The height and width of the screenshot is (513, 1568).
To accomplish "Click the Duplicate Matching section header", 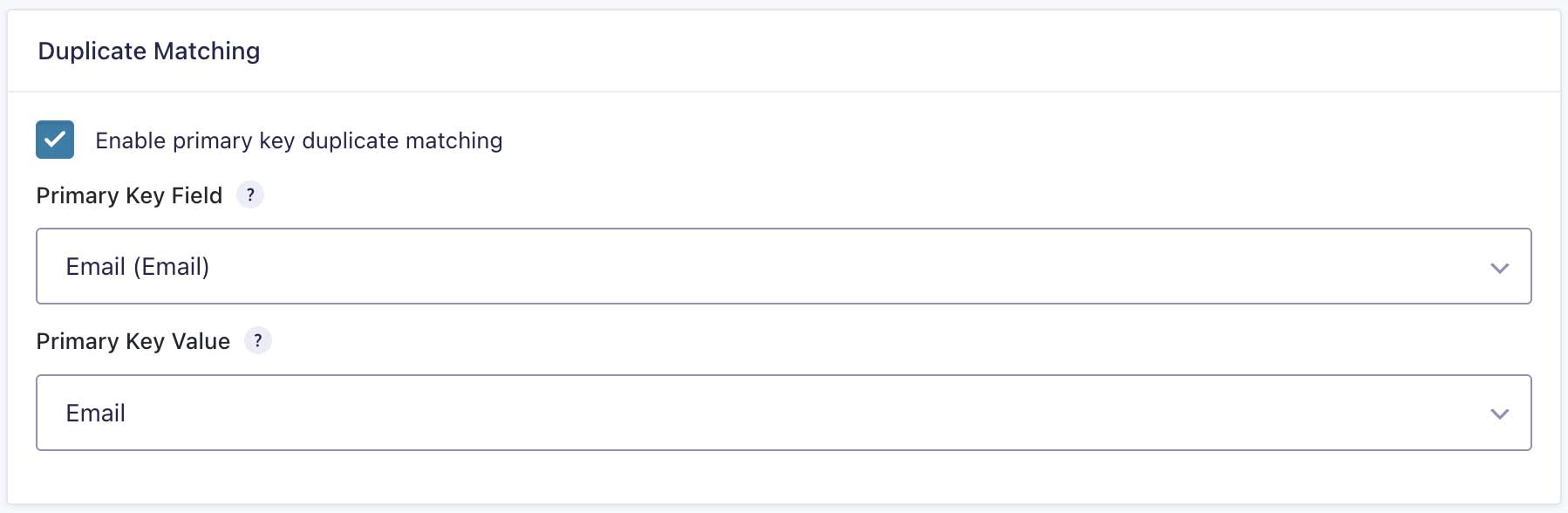I will point(148,50).
